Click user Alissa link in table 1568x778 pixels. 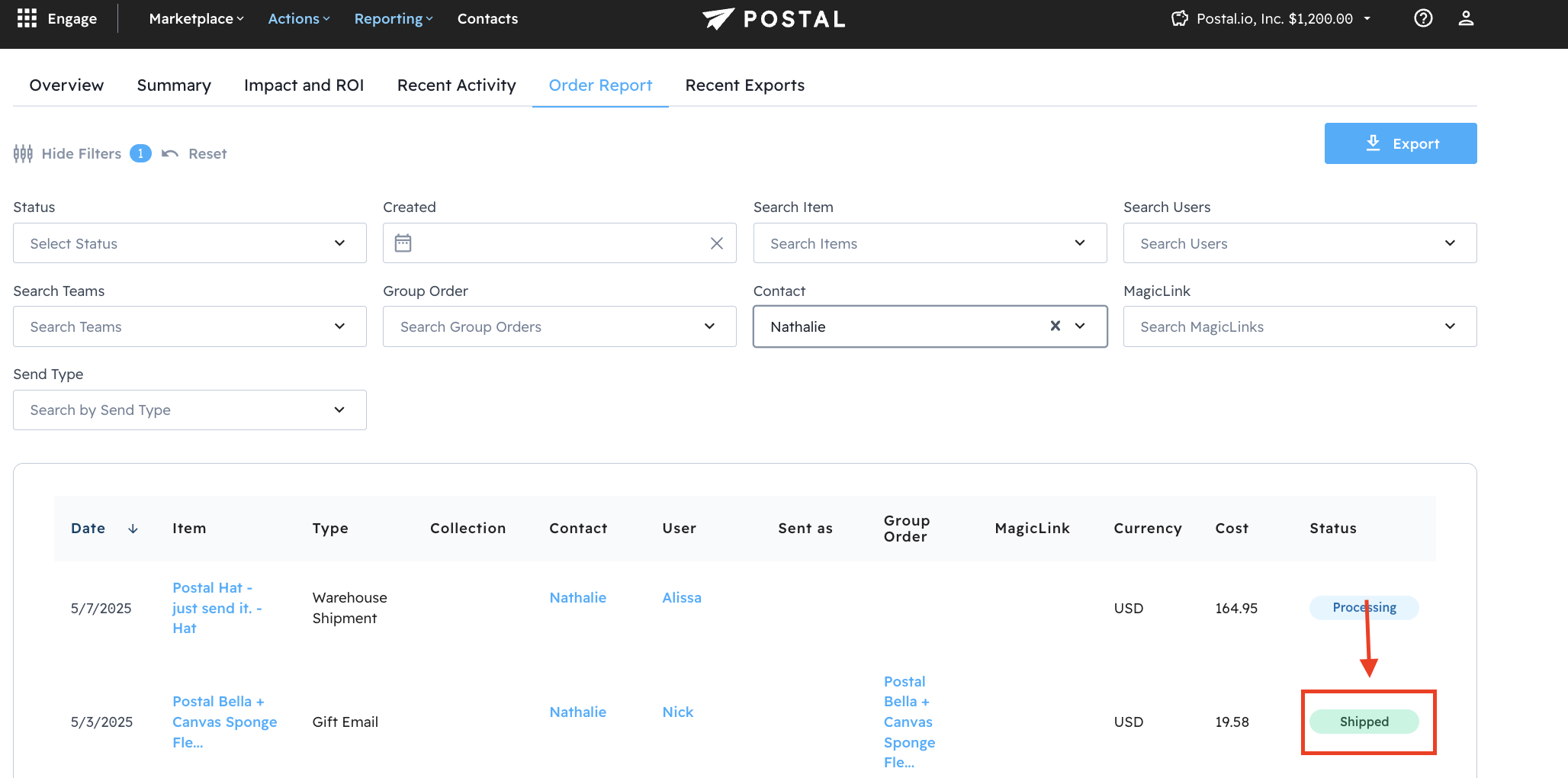coord(681,598)
